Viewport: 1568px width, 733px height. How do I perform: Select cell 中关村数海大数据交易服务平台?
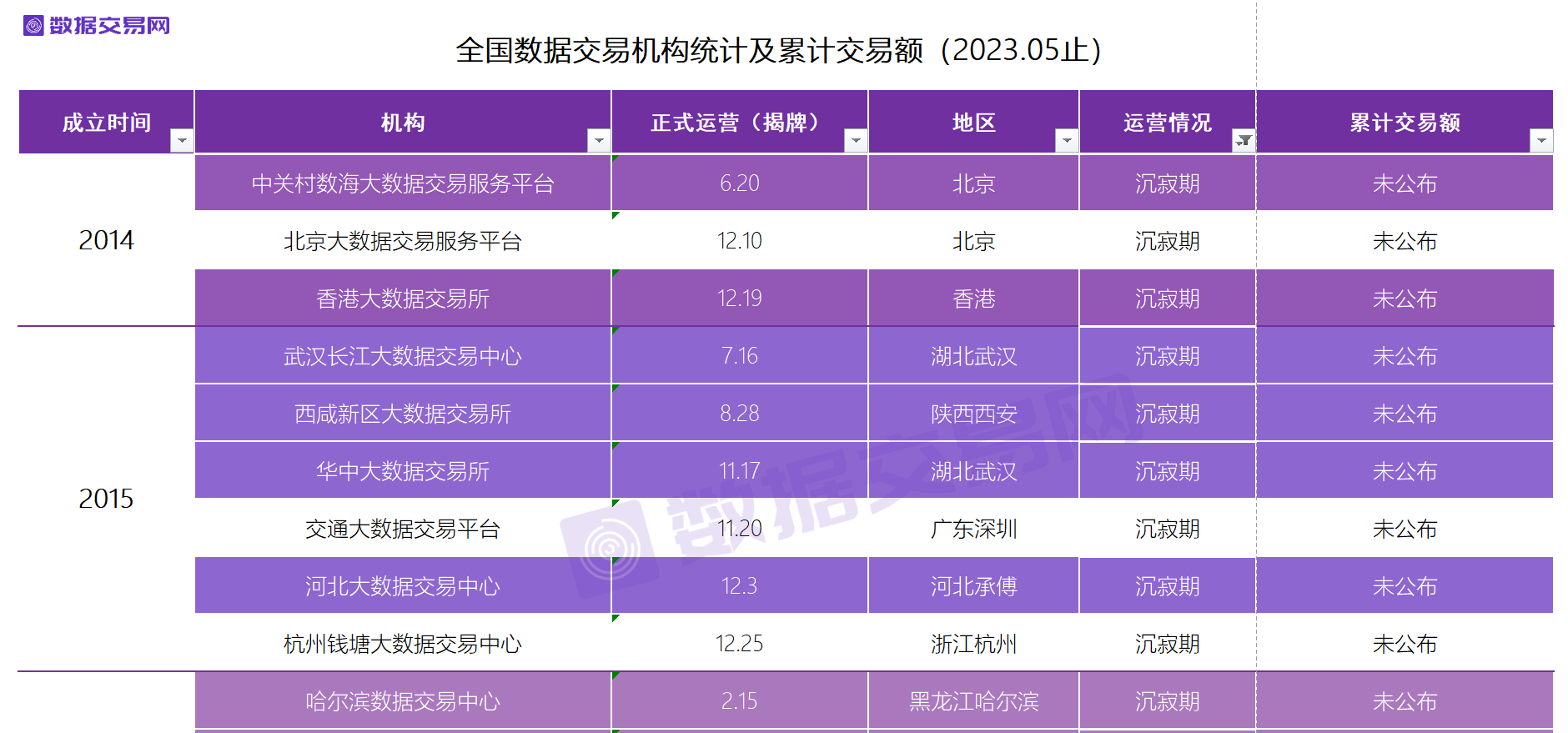403,183
